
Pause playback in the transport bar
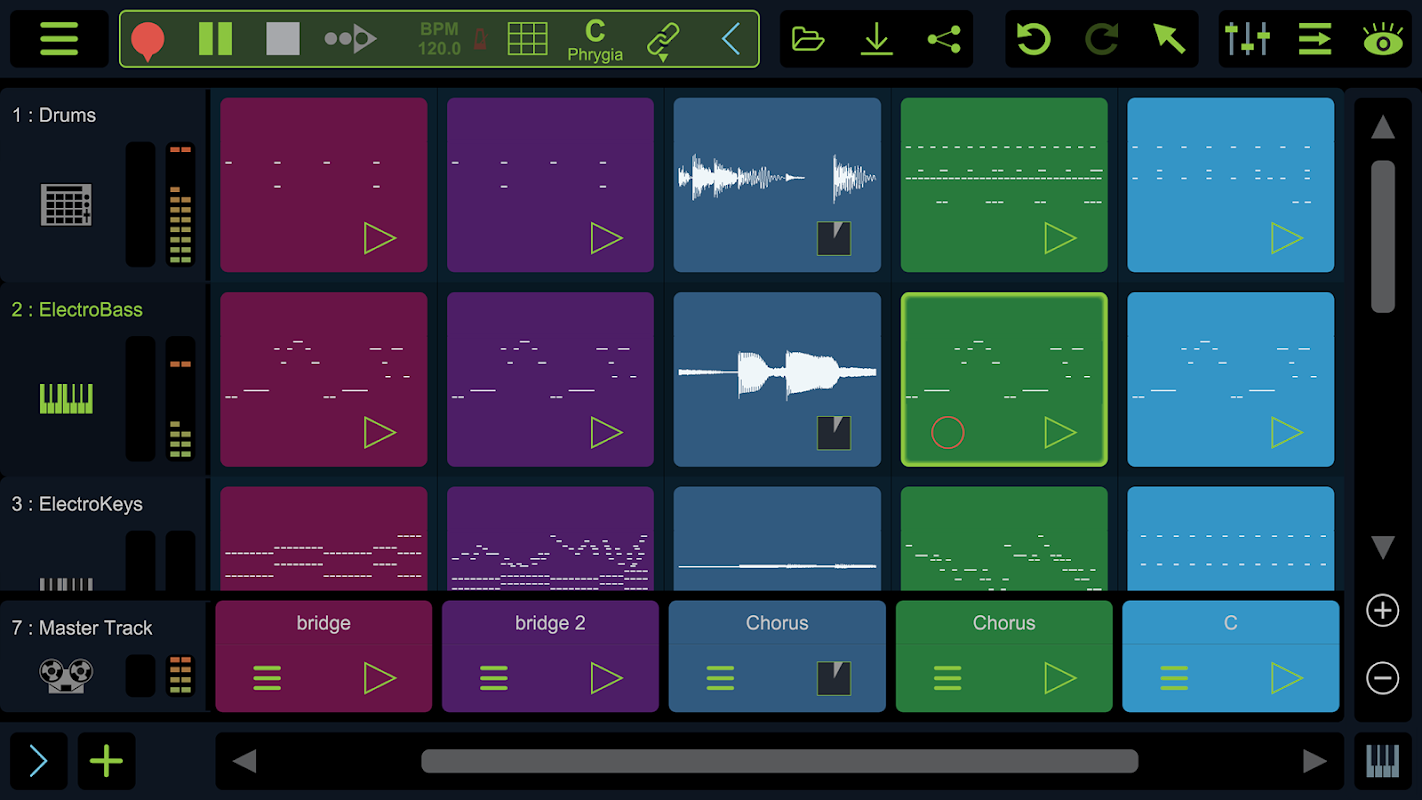[215, 39]
